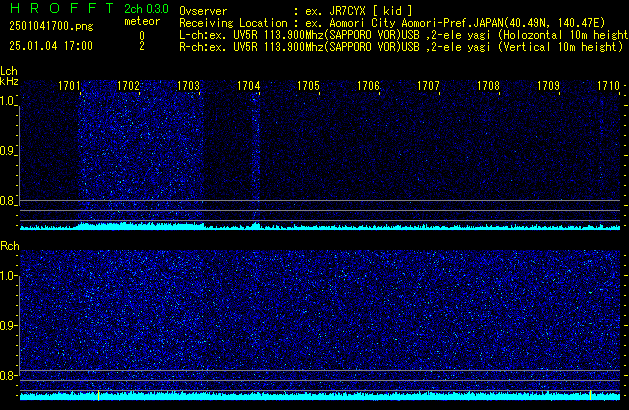Click the meteor label
629x410 pixels.
click(x=142, y=21)
